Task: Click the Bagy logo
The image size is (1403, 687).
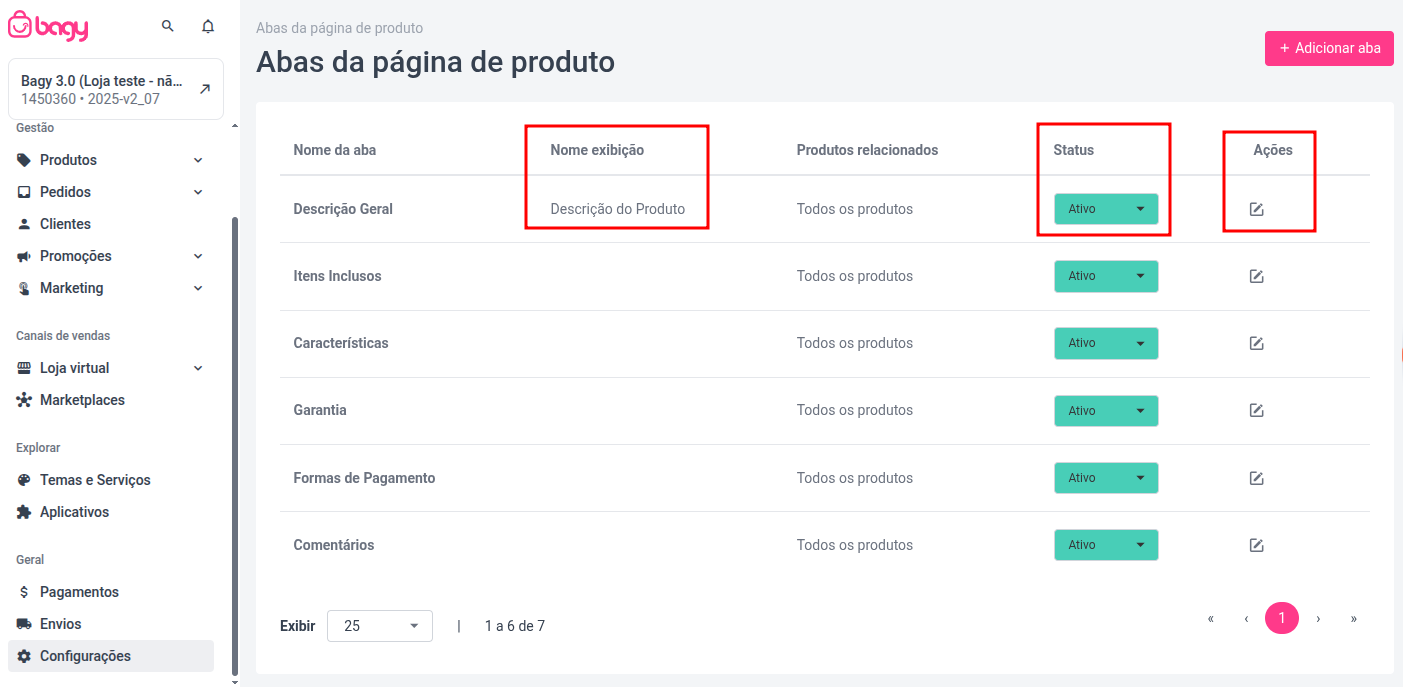Action: (x=48, y=26)
